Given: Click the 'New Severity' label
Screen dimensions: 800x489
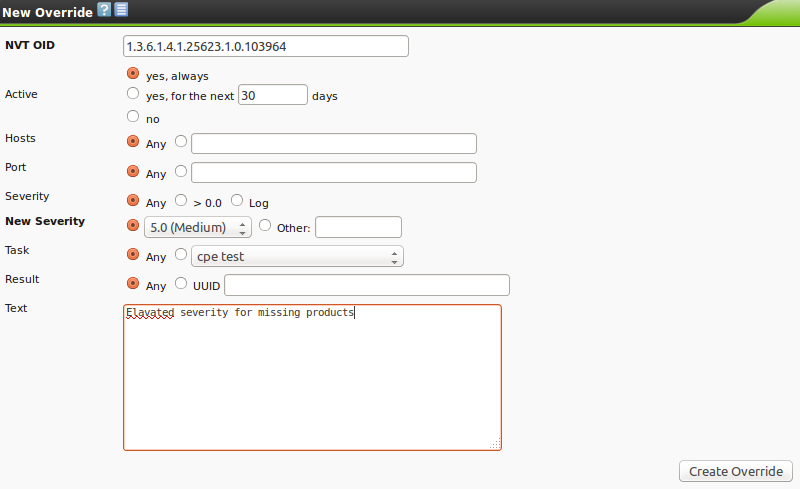Looking at the screenshot, I should point(45,221).
